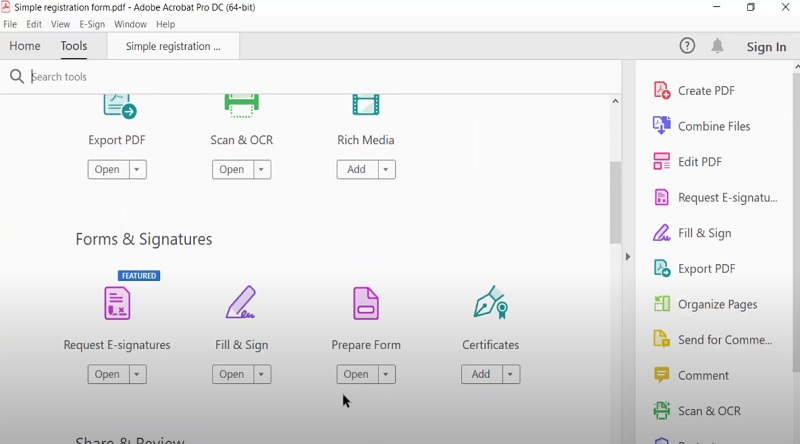Click the Comment speech bubble icon in sidebar
The image size is (800, 444).
point(662,375)
